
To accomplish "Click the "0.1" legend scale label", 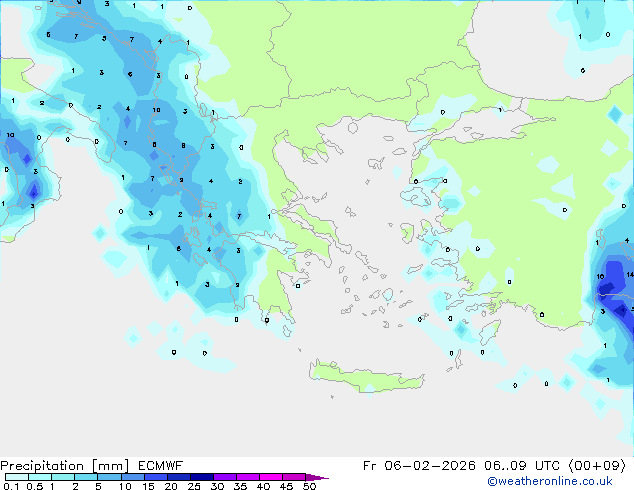I will click(11, 486).
